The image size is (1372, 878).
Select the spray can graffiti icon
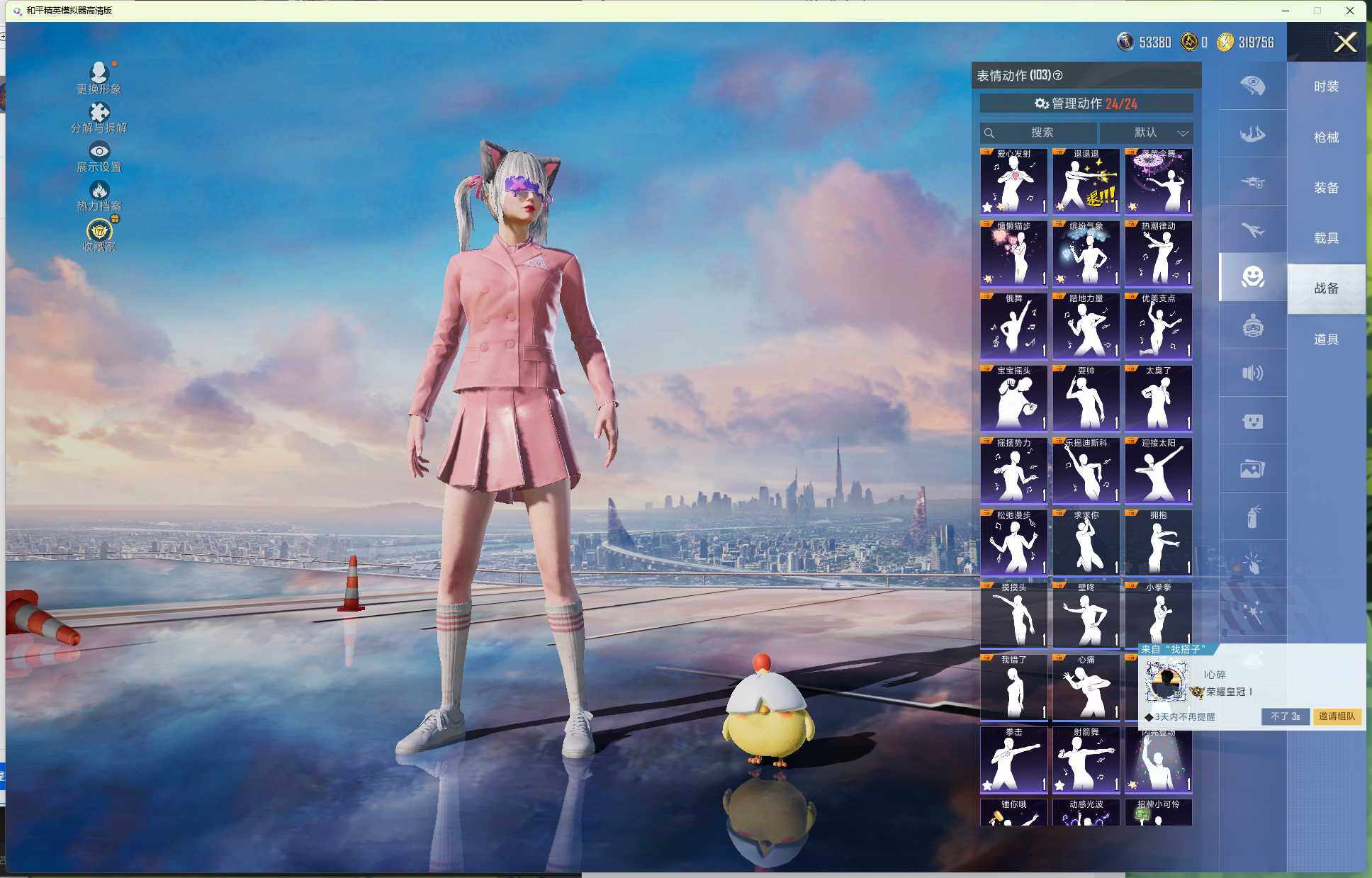[1252, 517]
